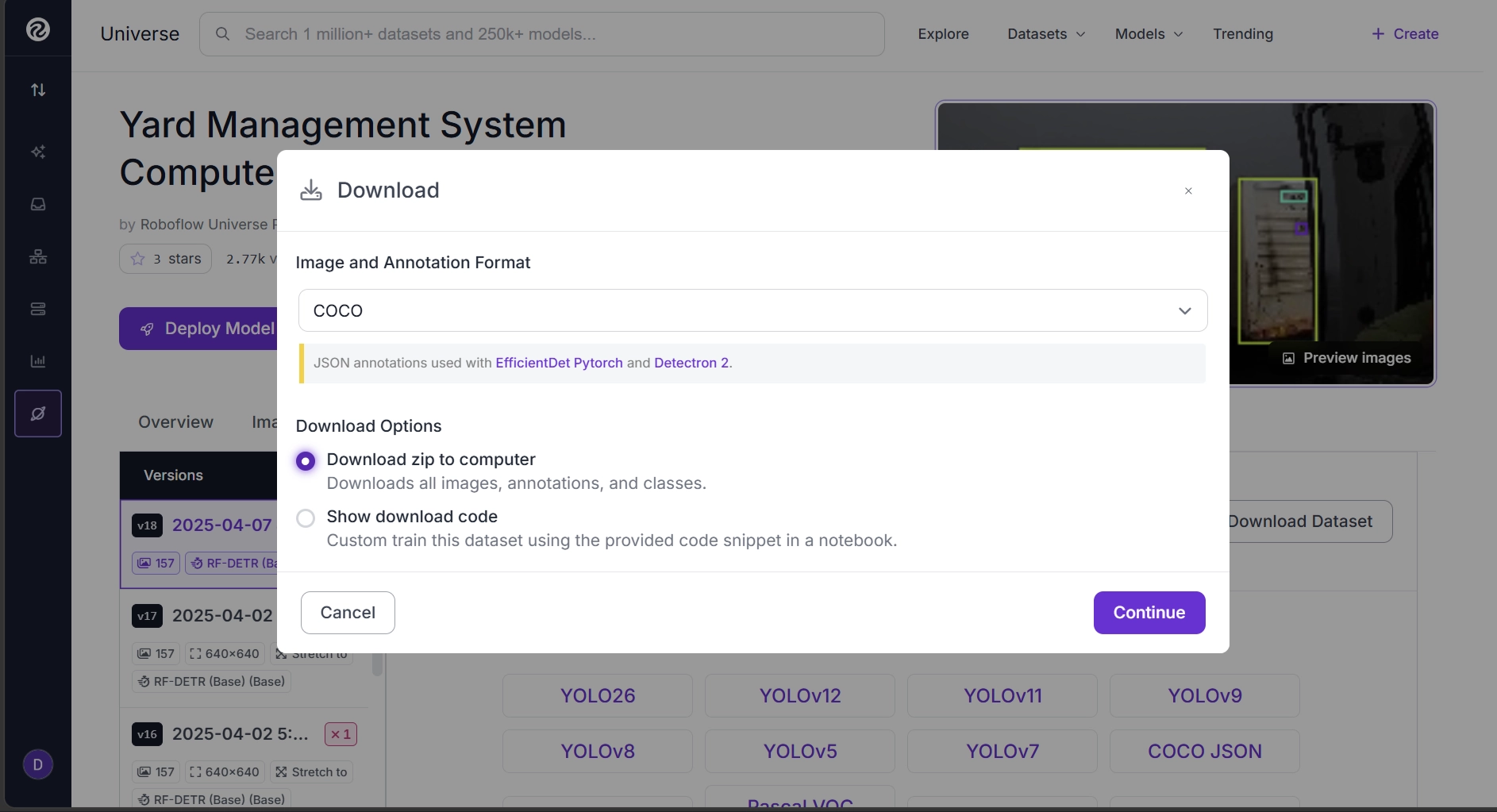This screenshot has width=1497, height=812.
Task: Open the server stack sidebar icon
Action: (x=38, y=309)
